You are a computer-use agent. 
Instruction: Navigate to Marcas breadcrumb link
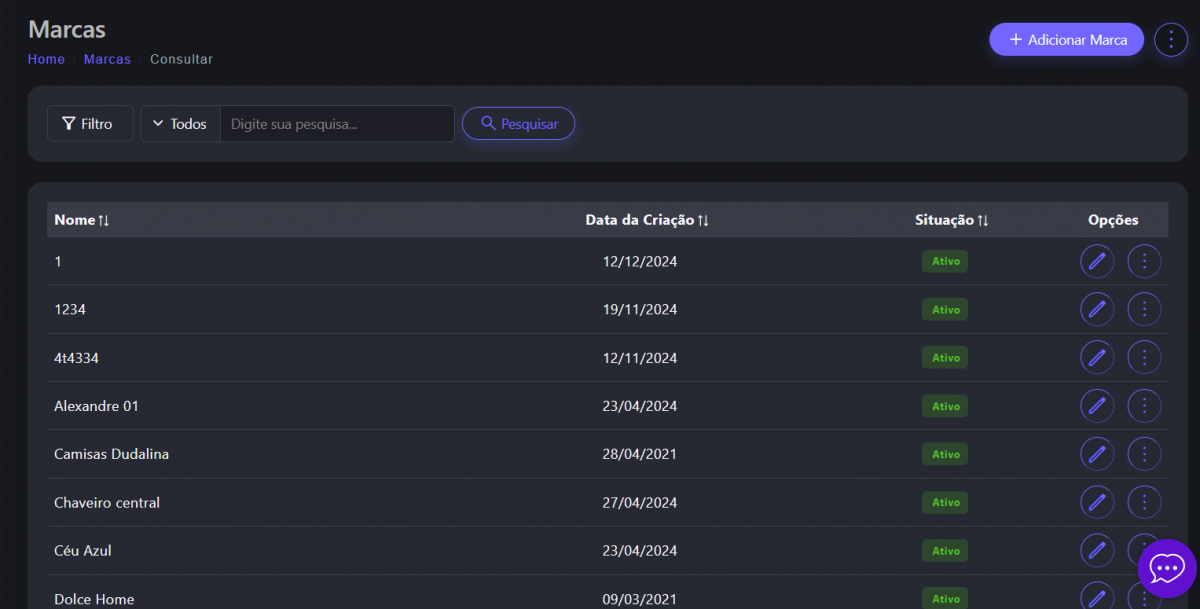pyautogui.click(x=107, y=59)
